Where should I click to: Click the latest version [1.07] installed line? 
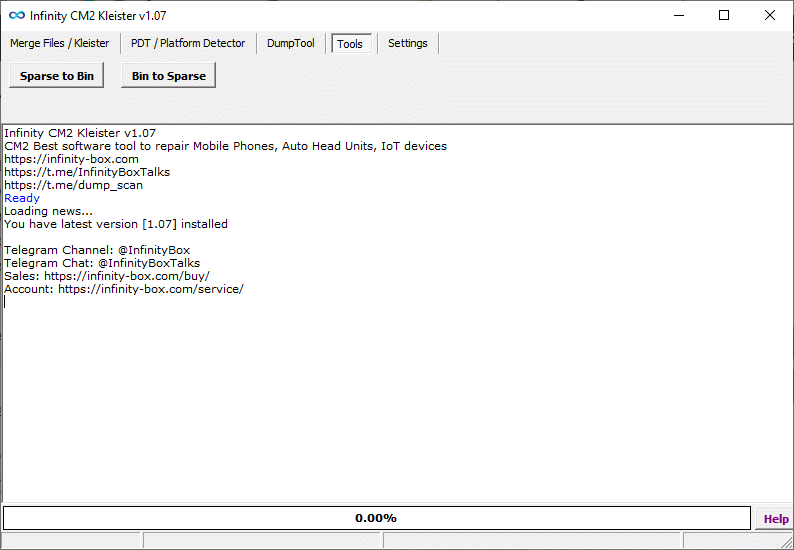pos(116,224)
